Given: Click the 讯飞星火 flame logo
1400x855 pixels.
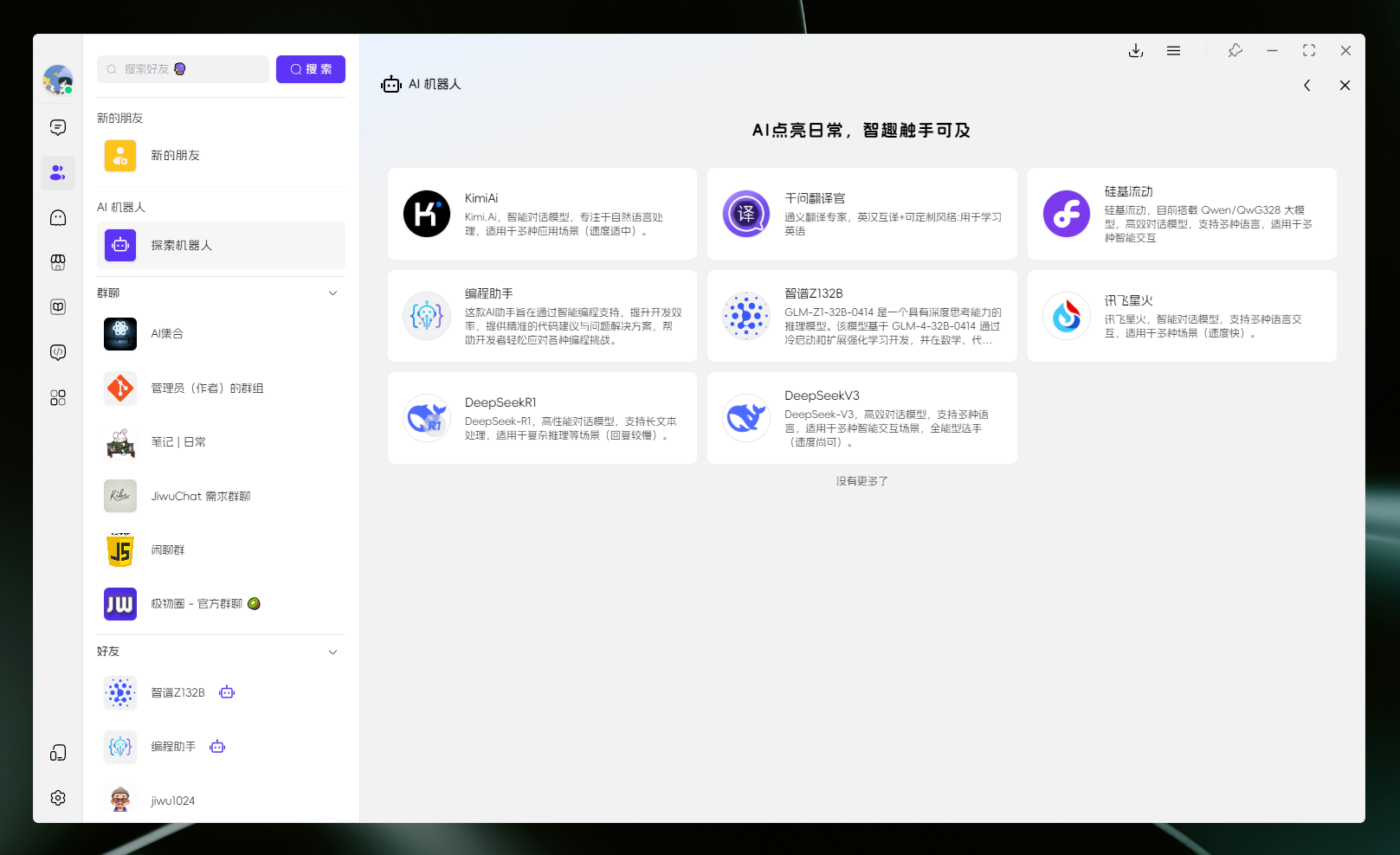Looking at the screenshot, I should click(x=1067, y=316).
